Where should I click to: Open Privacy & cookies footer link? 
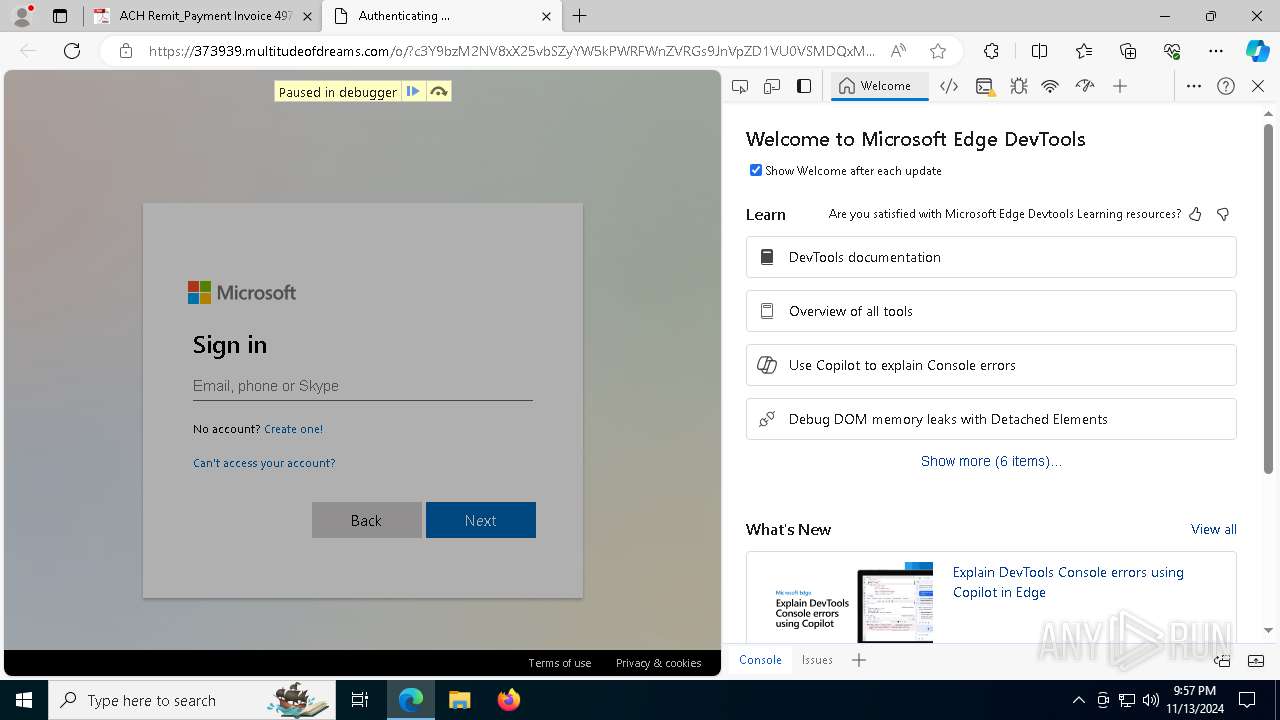click(658, 663)
